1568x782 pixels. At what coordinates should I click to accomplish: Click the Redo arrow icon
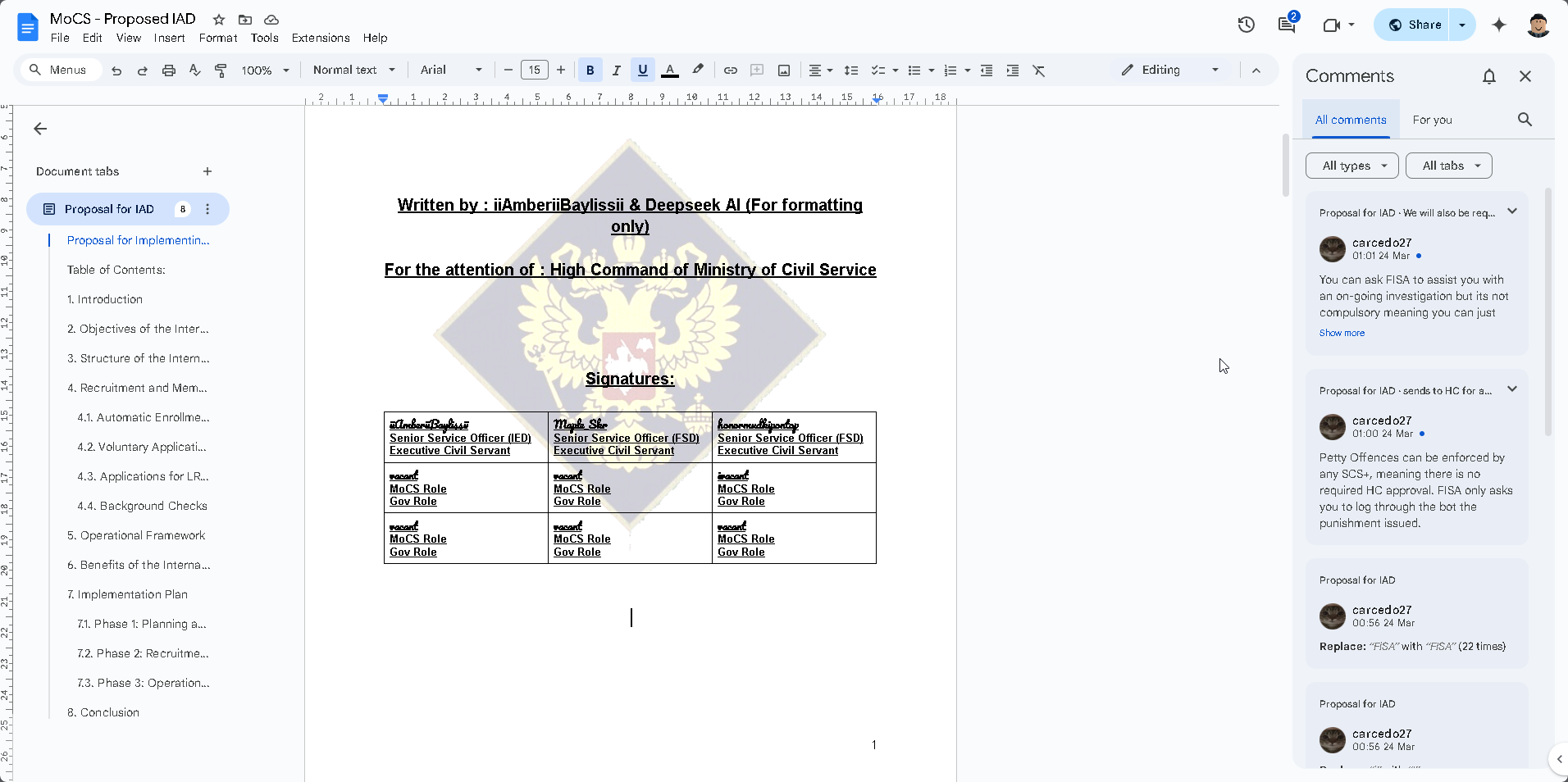[x=143, y=70]
